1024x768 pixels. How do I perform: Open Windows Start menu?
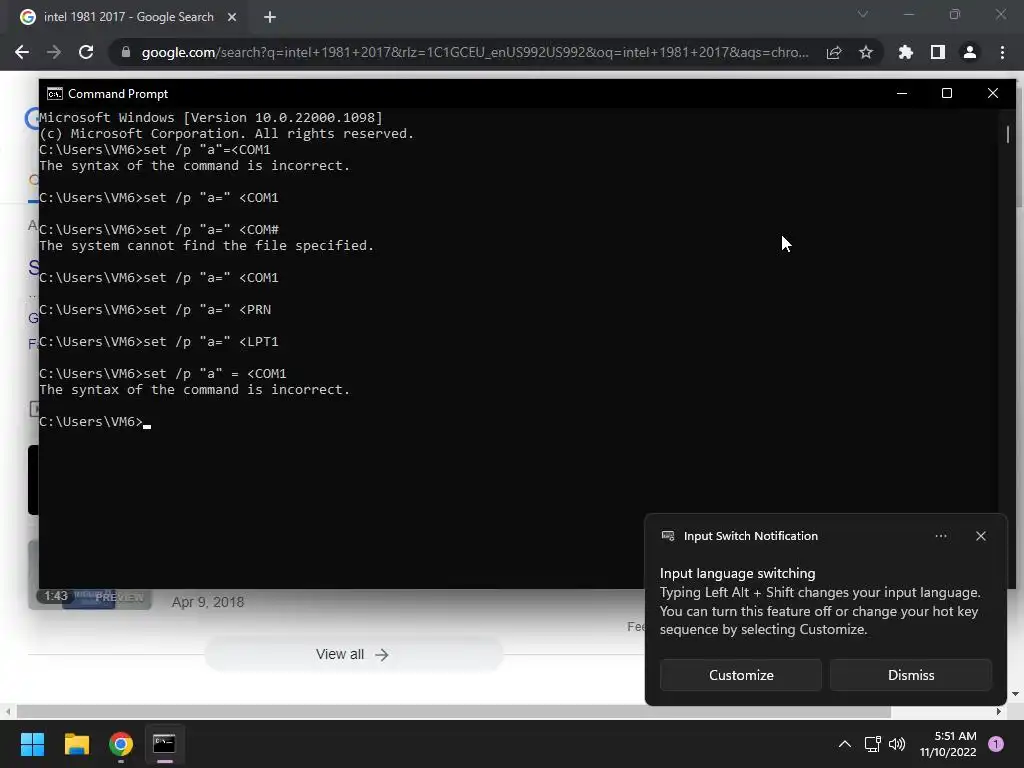tap(32, 744)
